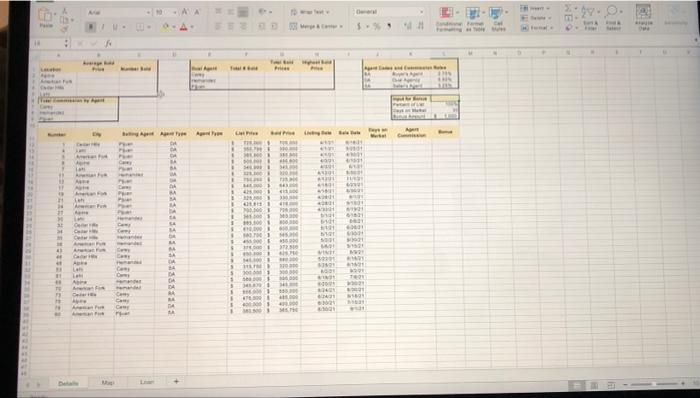This screenshot has width=700, height=398.
Task: Decrease font size with smaller A
Action: [x=197, y=13]
